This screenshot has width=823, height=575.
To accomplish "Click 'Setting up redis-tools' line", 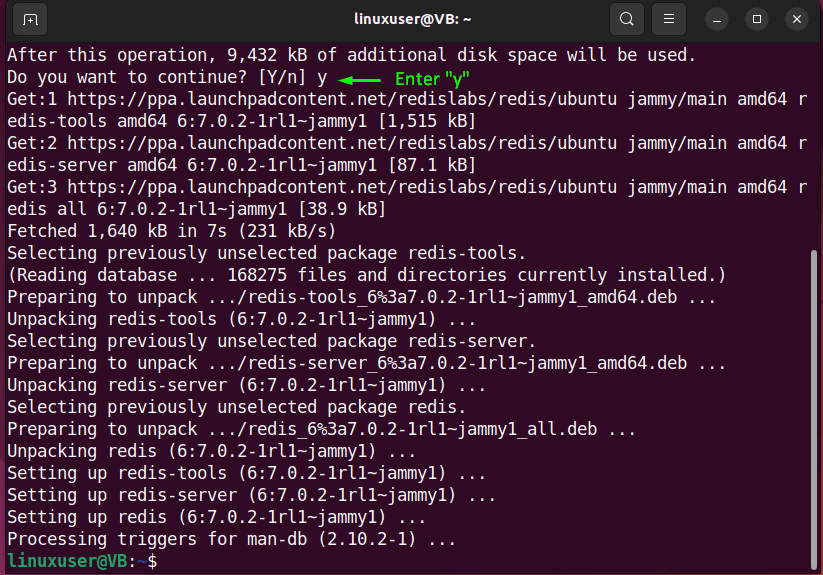I will tap(246, 474).
